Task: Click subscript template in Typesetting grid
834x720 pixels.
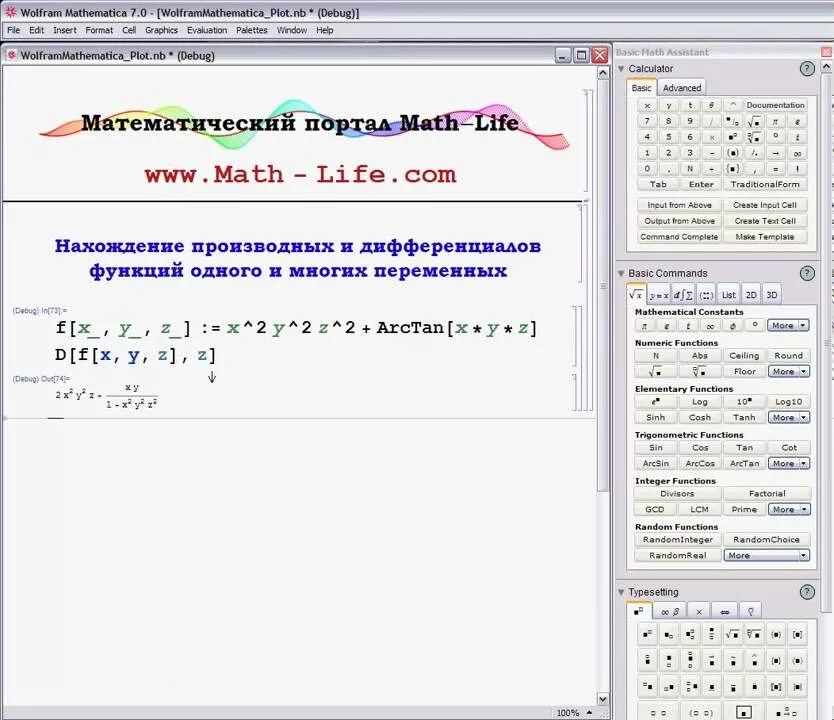Action: pyautogui.click(x=669, y=634)
